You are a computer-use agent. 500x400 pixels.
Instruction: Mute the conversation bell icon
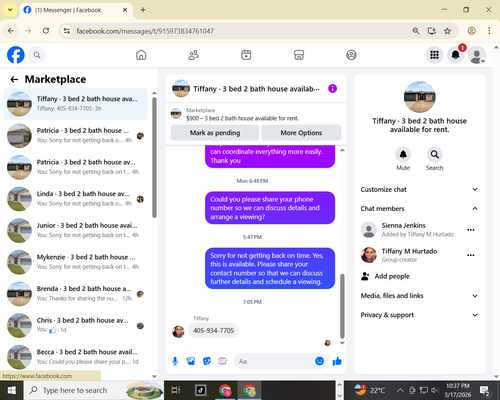tap(403, 154)
